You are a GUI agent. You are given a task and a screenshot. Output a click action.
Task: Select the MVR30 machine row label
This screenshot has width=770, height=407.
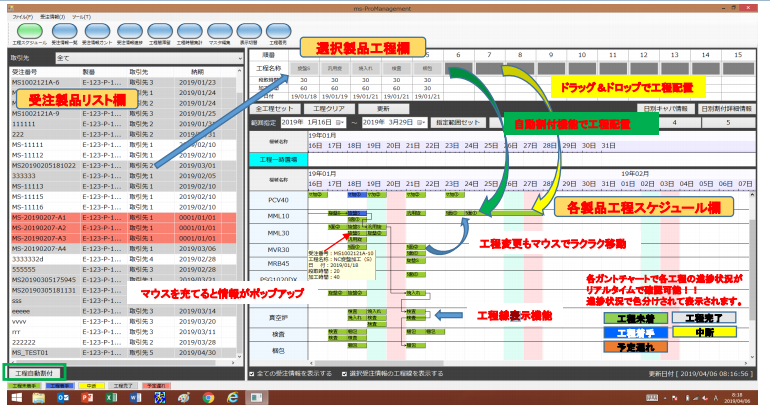point(278,249)
